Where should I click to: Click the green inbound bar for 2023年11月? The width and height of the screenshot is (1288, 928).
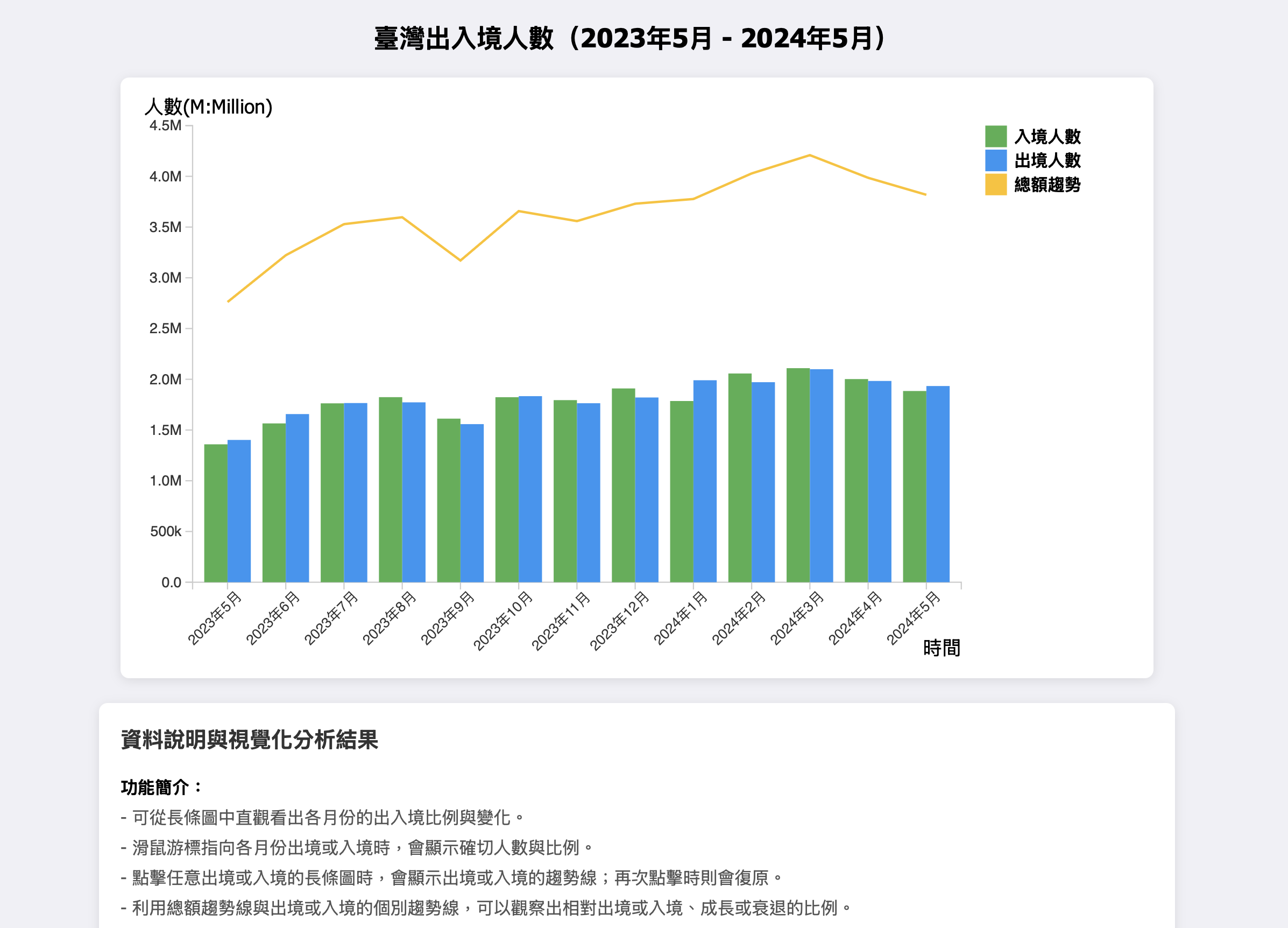coord(565,491)
